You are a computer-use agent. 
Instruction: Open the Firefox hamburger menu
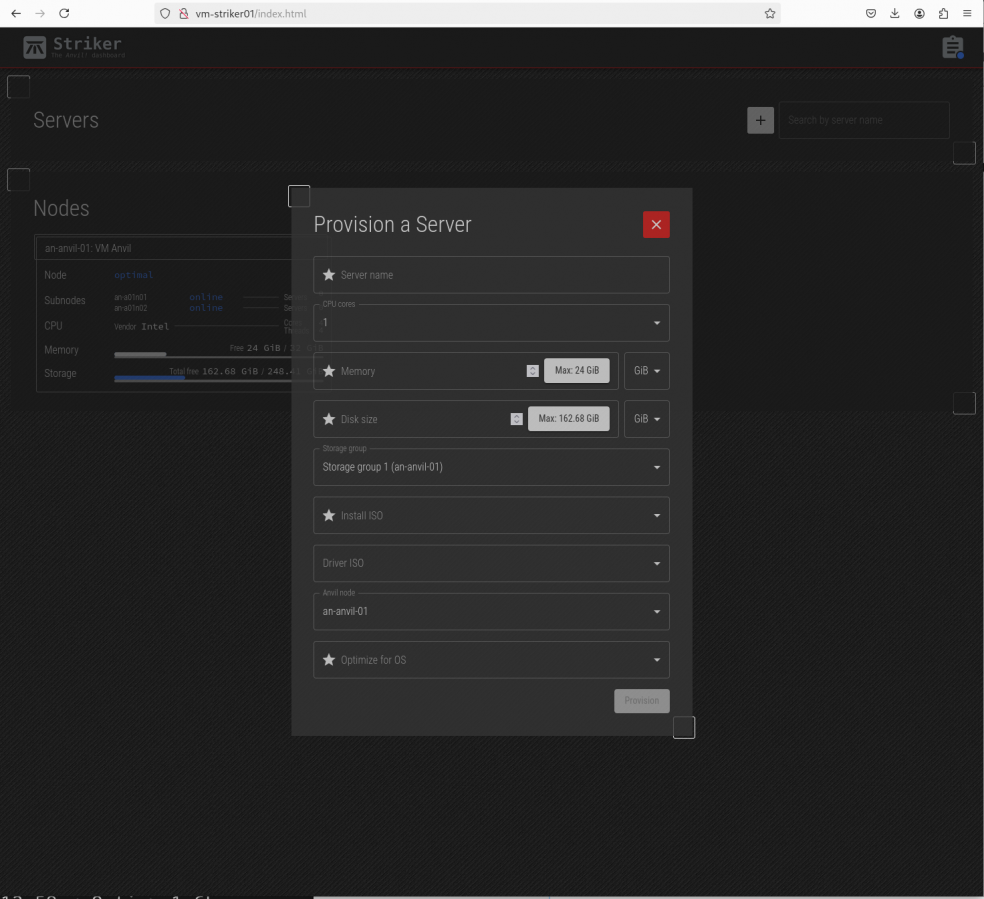(967, 13)
